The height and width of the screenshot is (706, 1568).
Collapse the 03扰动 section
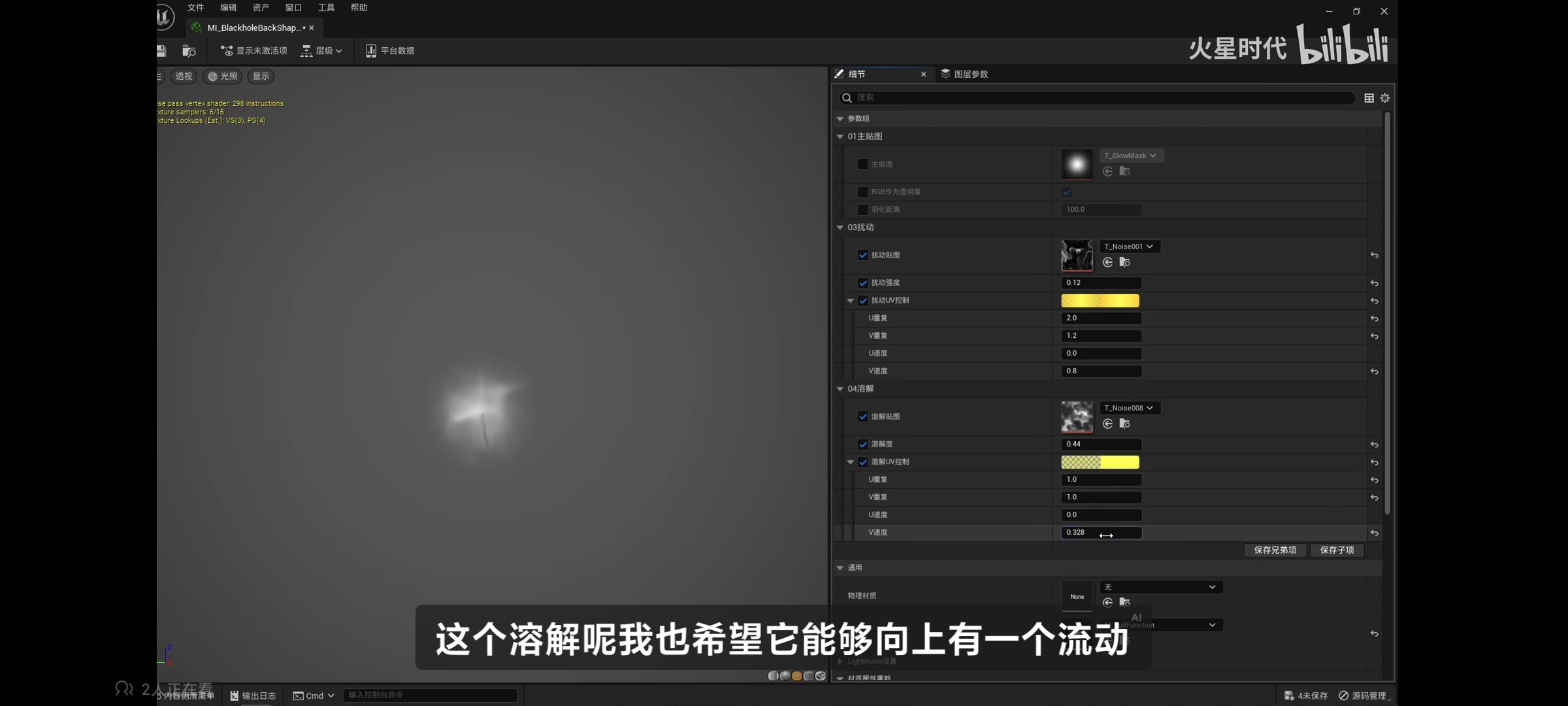coord(840,227)
